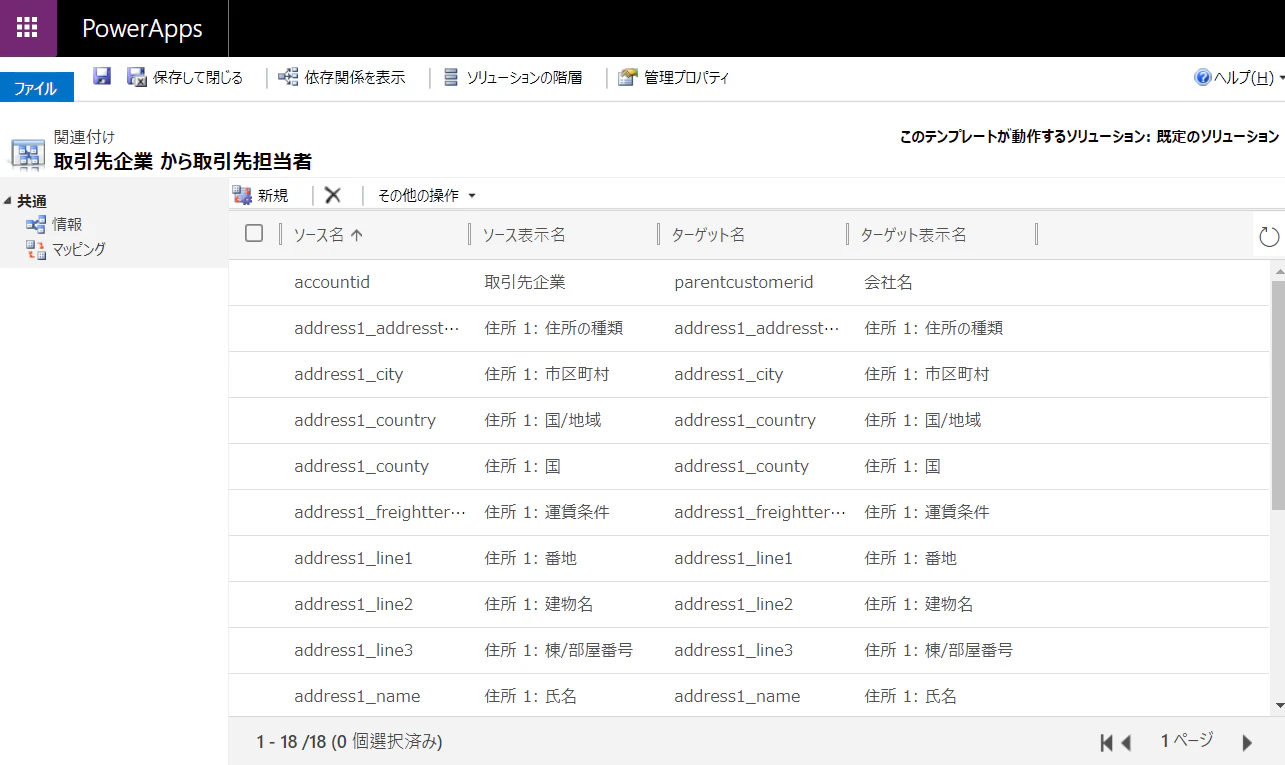Click the Save floppy disk icon
The image size is (1285, 765).
pos(102,77)
